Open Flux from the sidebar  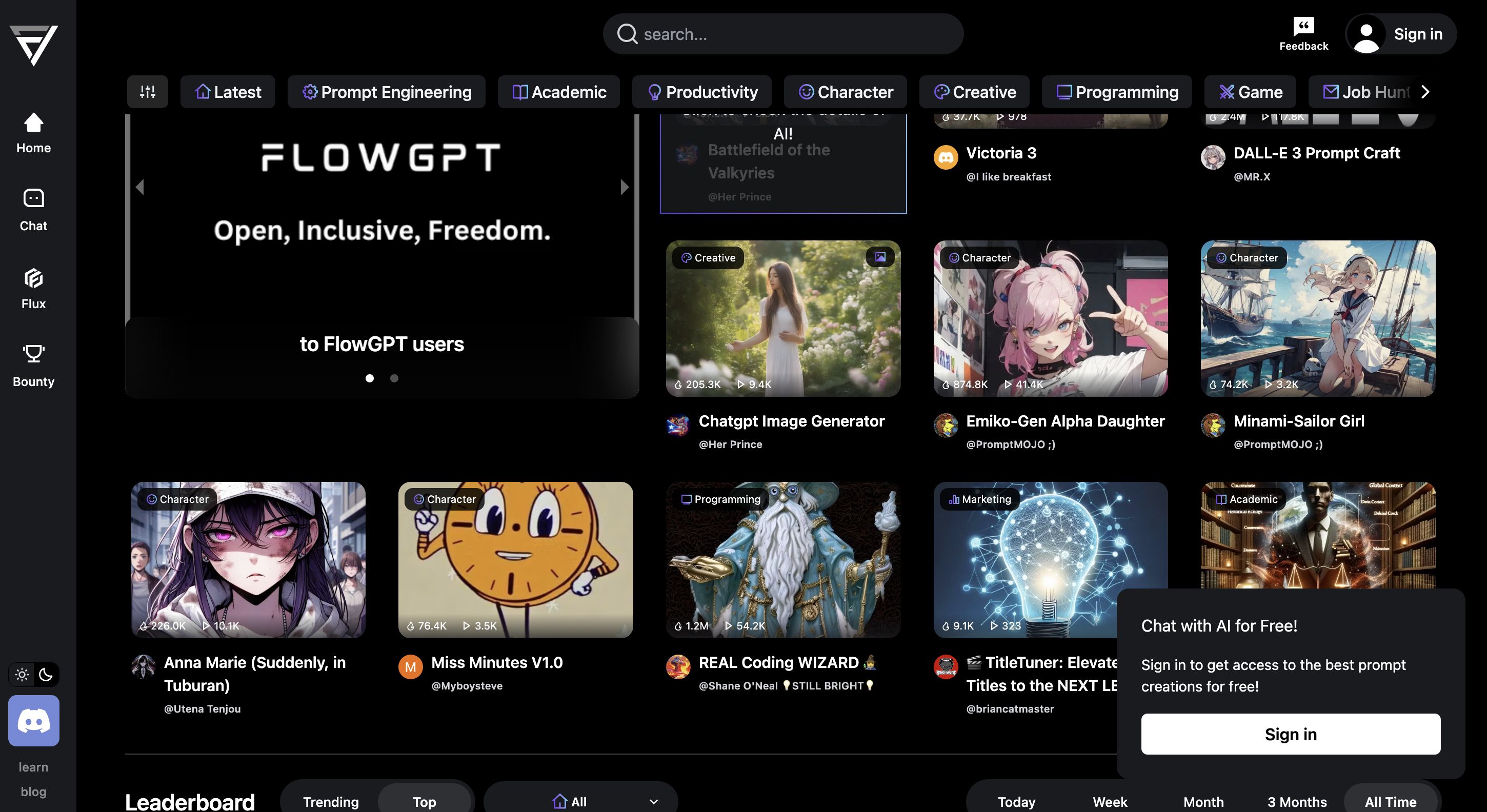(33, 289)
